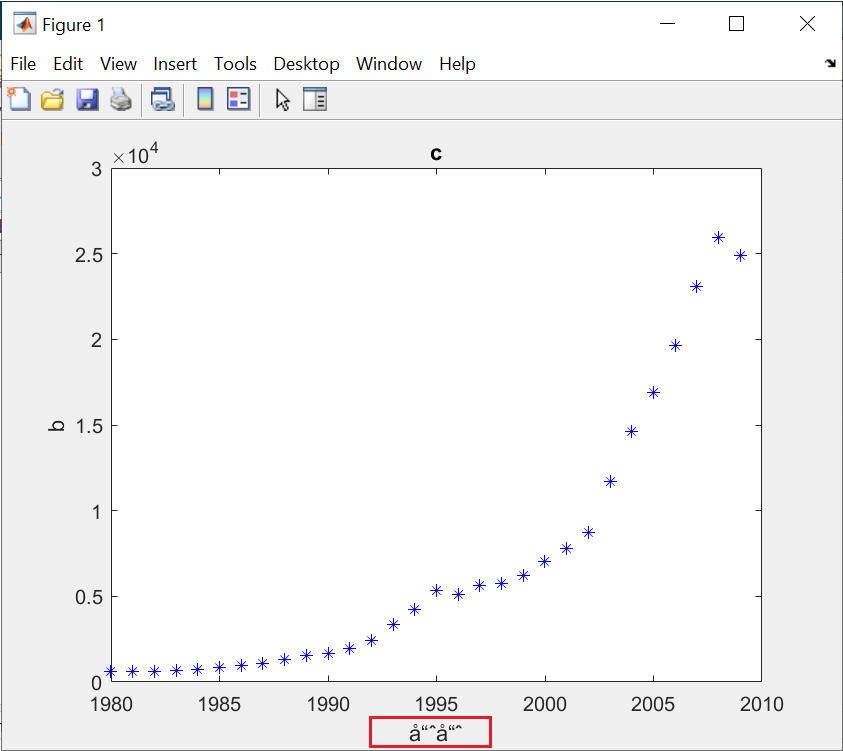Open the Help menu
Screen dimensions: 843x751
[x=457, y=64]
